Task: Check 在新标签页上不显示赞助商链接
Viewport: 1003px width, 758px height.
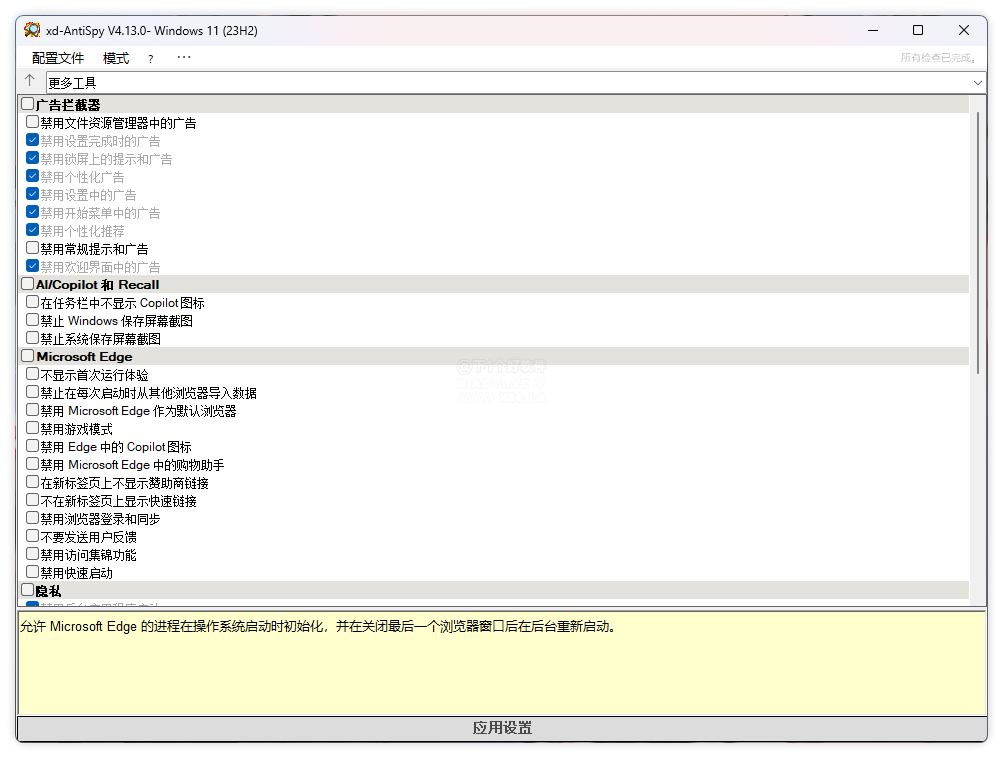Action: [33, 482]
